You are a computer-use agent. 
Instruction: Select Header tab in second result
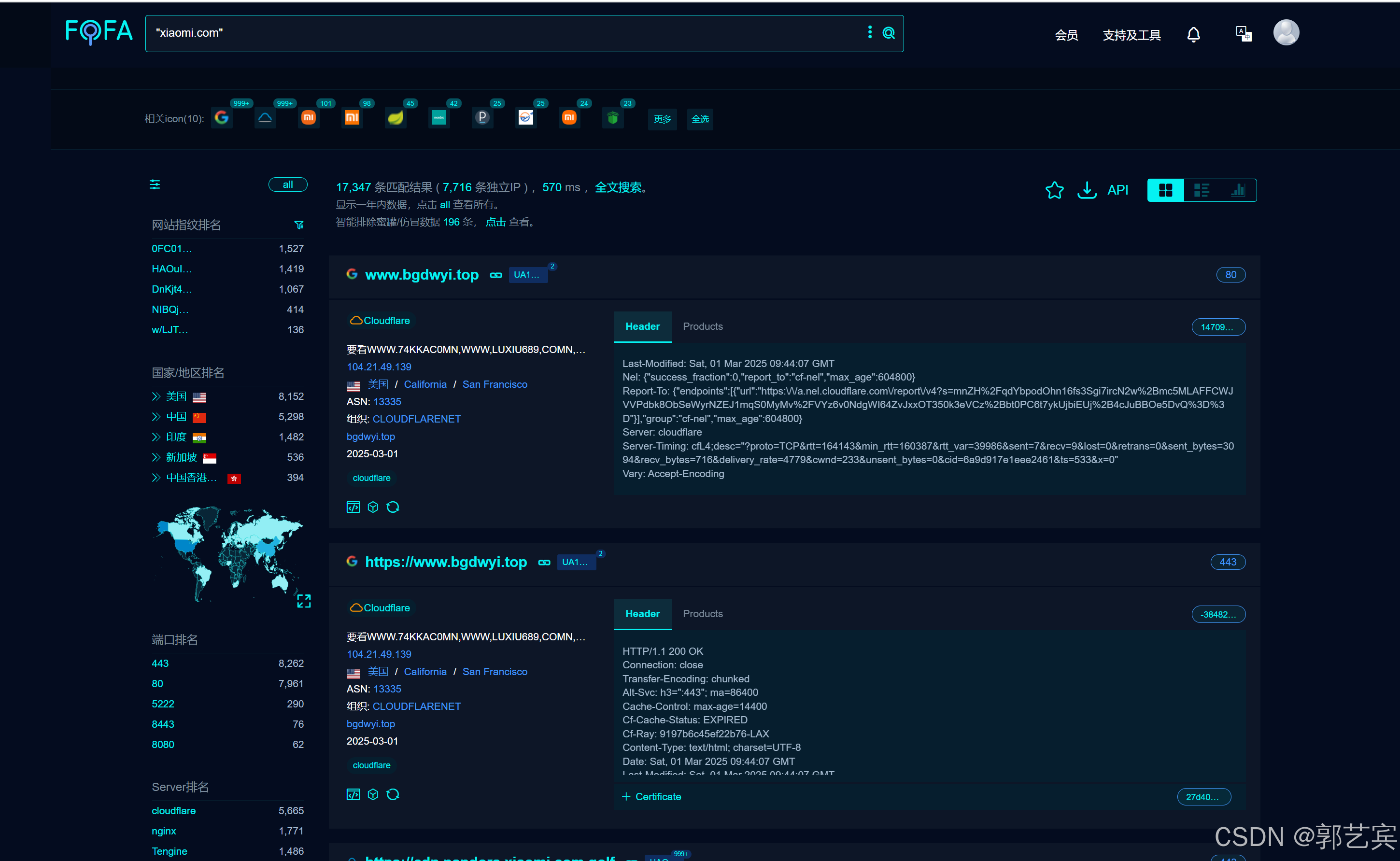click(x=642, y=613)
